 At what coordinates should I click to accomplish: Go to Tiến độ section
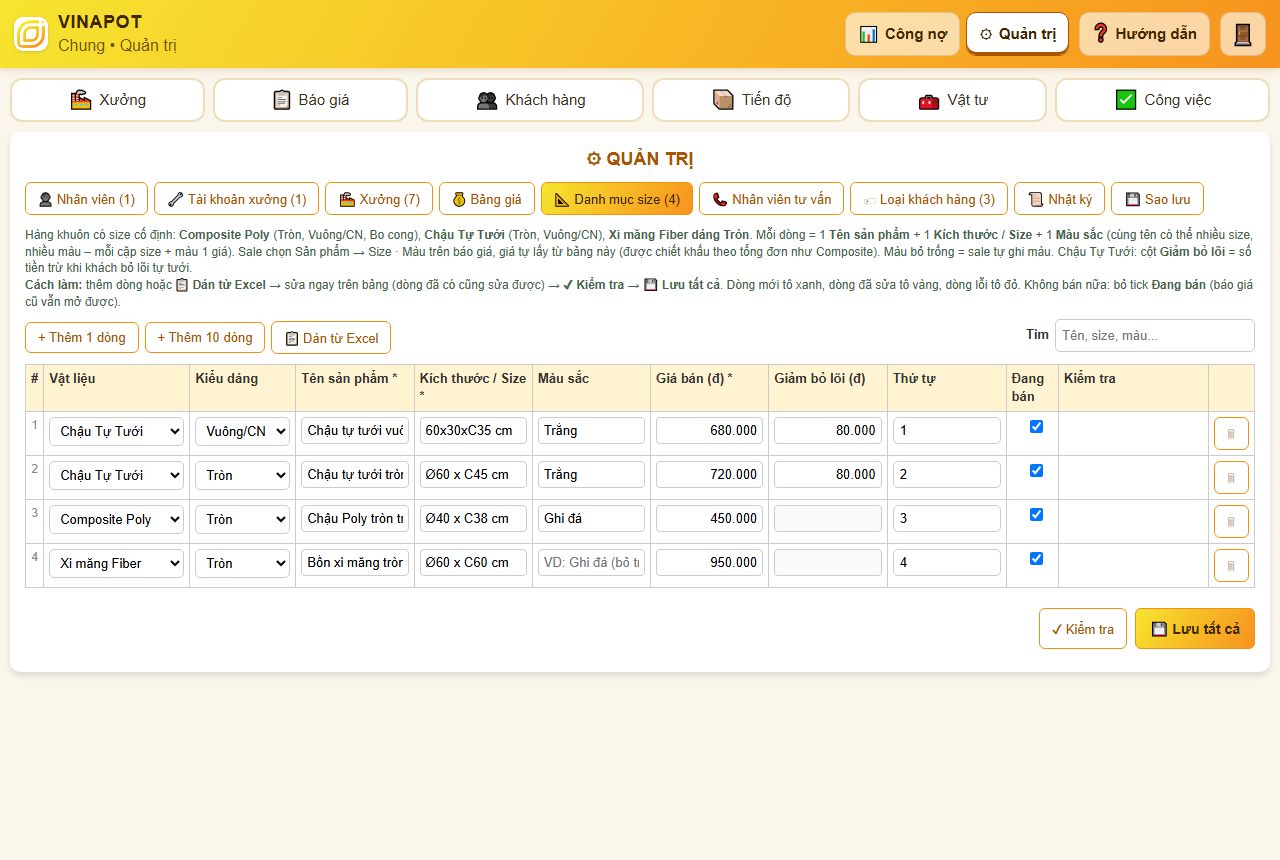click(x=751, y=100)
